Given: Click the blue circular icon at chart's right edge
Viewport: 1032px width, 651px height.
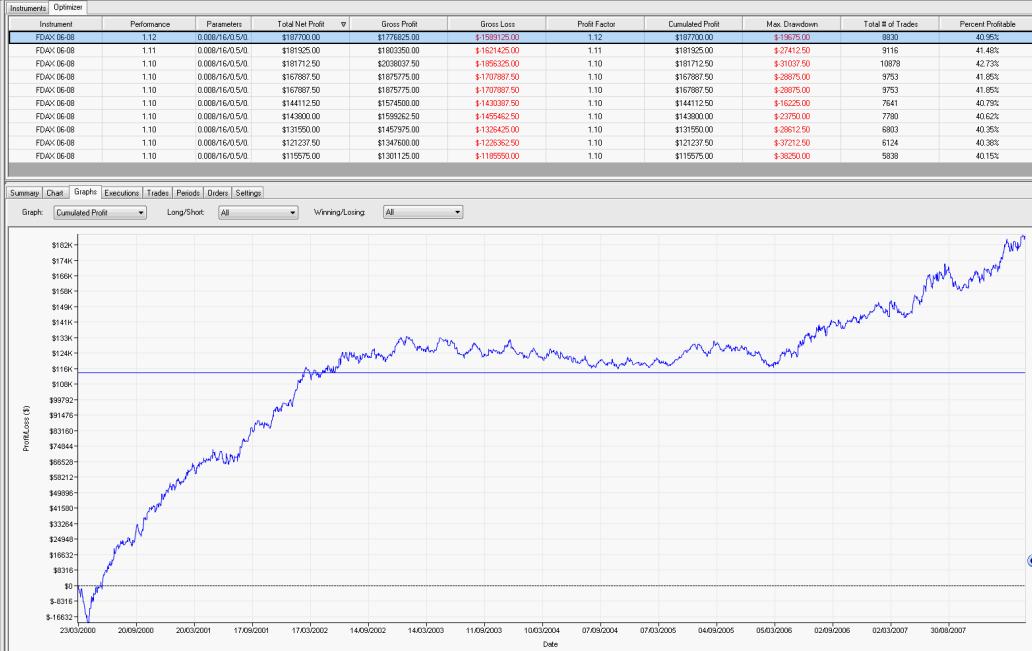Looking at the screenshot, I should click(1028, 561).
